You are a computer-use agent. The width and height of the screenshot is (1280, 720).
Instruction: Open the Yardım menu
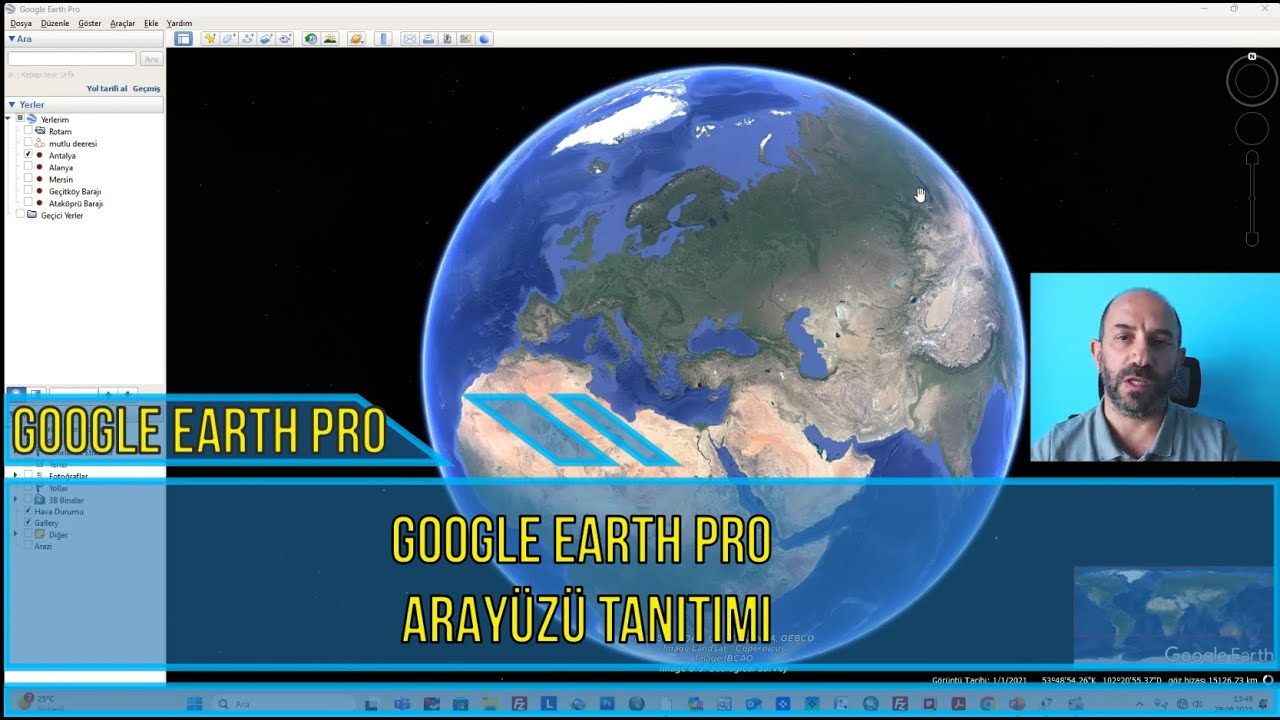point(179,23)
